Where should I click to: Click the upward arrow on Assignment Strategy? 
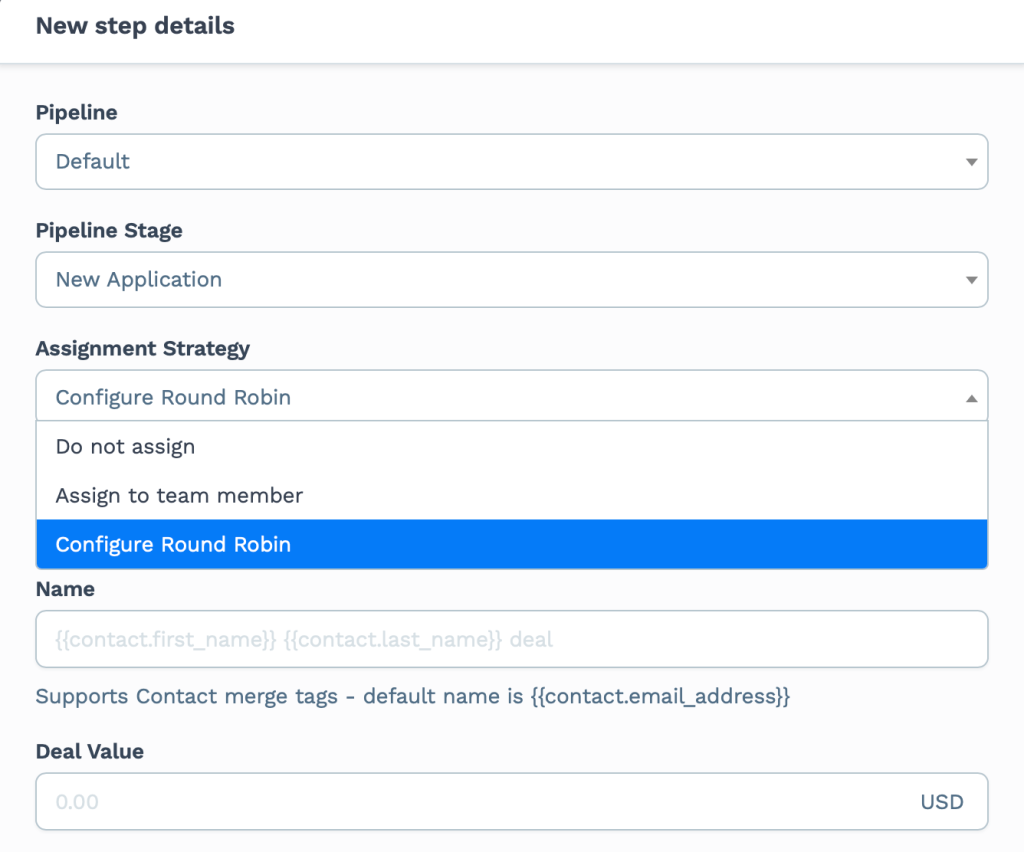coord(971,396)
